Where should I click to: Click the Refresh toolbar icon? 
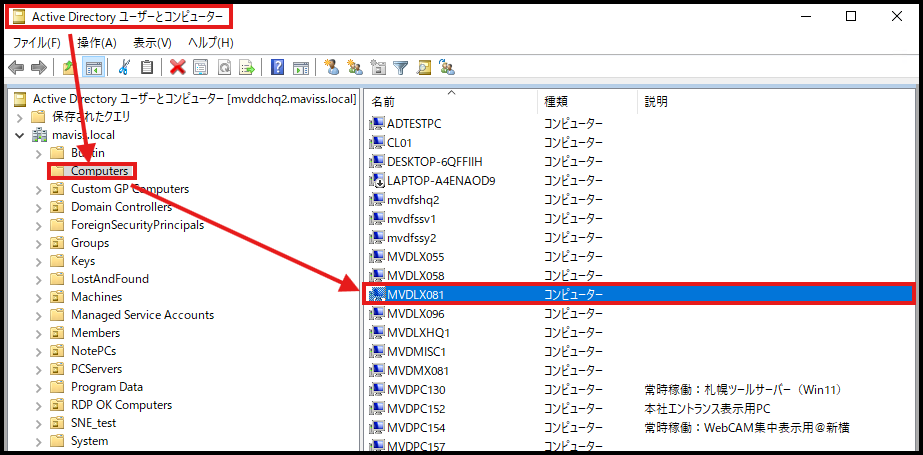(224, 68)
